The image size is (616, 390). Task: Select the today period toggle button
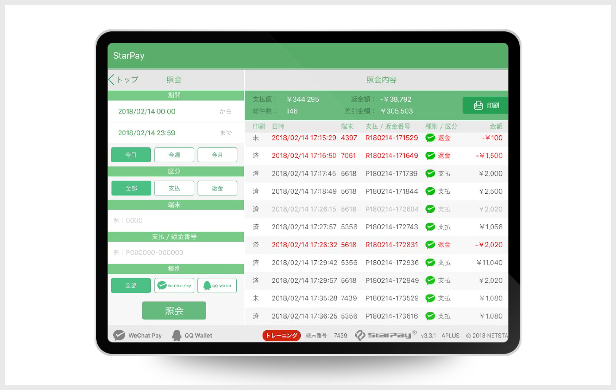(x=131, y=155)
